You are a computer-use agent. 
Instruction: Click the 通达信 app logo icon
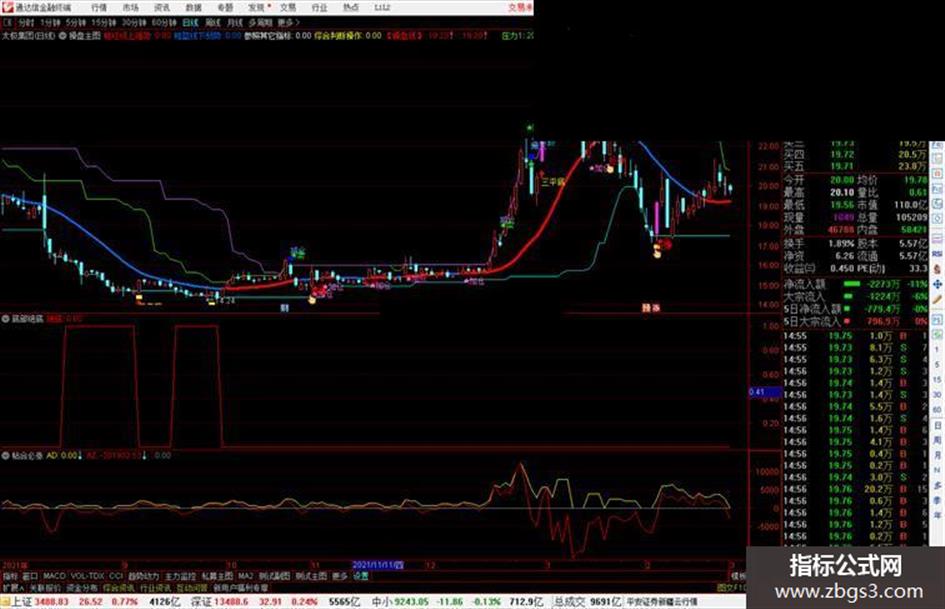point(7,7)
